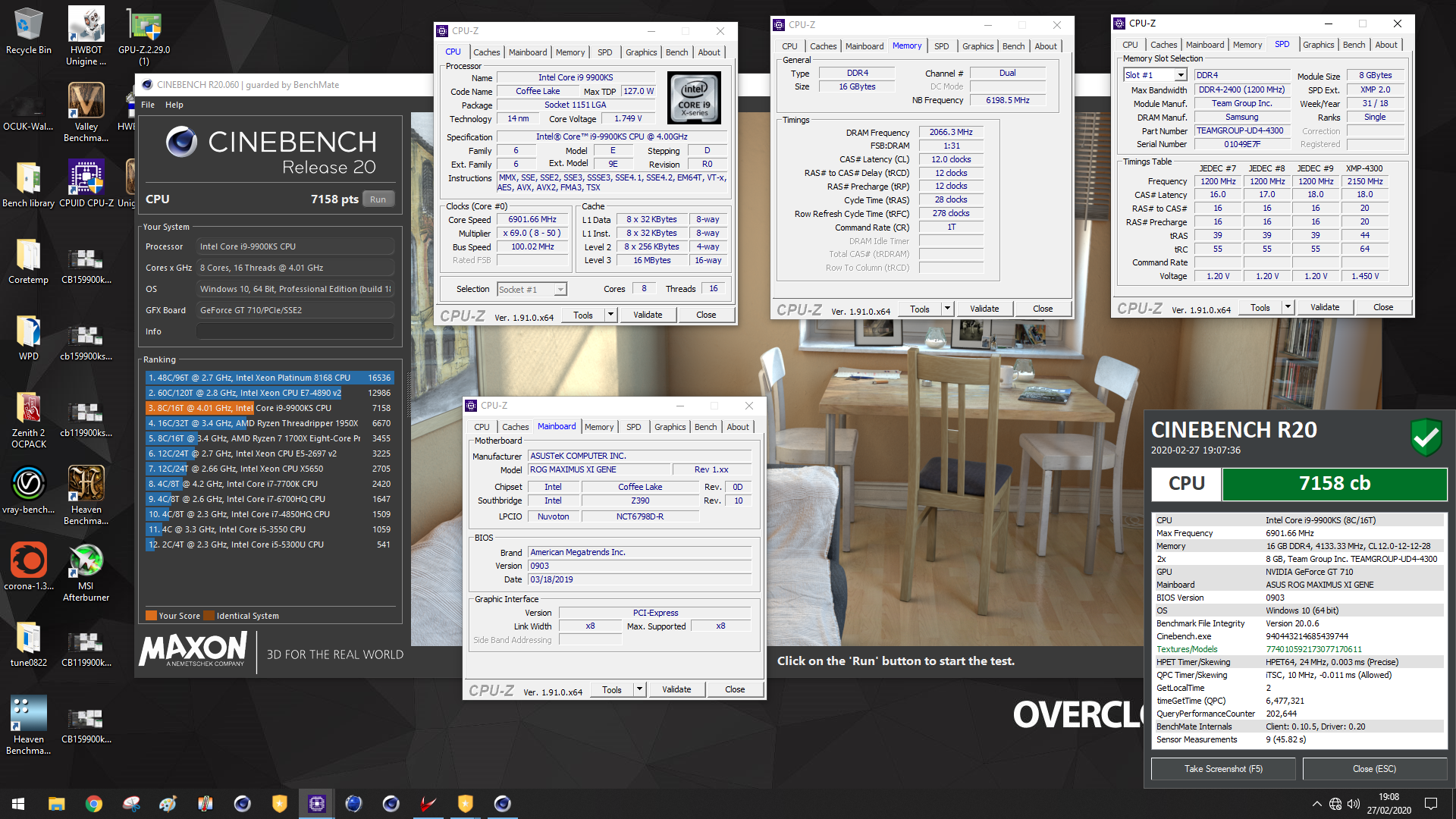The height and width of the screenshot is (819, 1456).
Task: Click the BenchMate green shield checkmark
Action: tap(1426, 438)
